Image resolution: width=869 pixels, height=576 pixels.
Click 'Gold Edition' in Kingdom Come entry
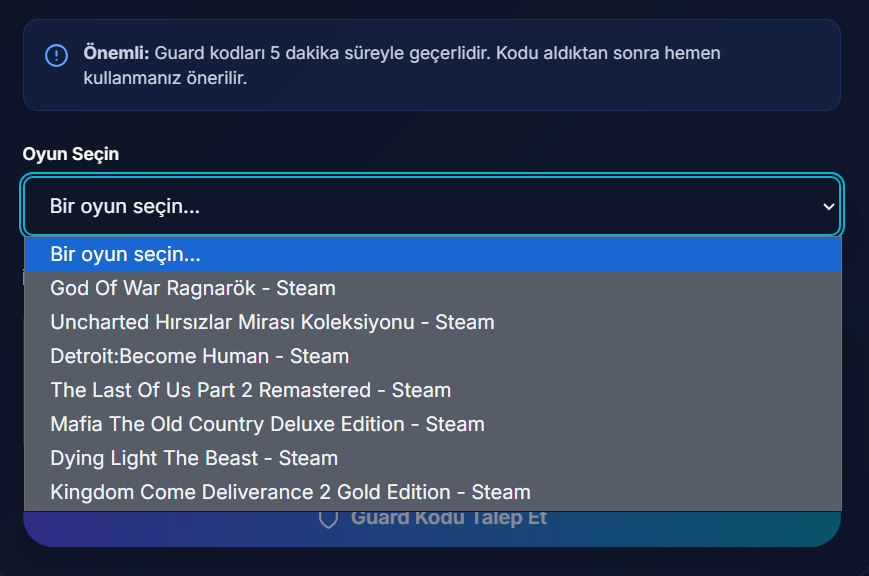pos(393,492)
